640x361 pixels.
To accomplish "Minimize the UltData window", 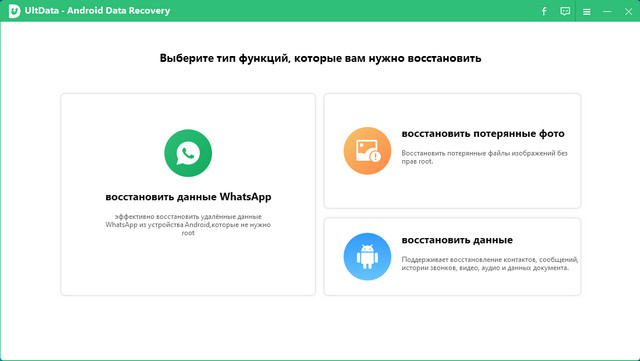I will point(607,11).
